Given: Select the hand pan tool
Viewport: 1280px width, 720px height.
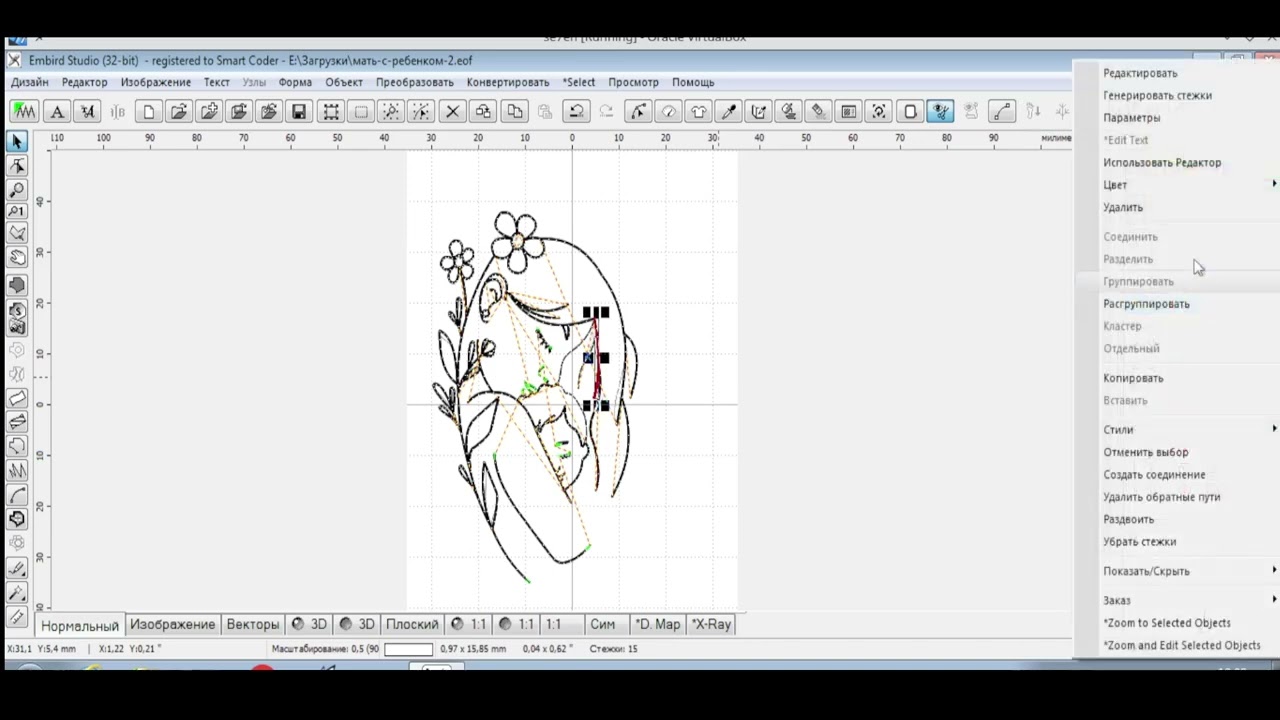Looking at the screenshot, I should tap(17, 258).
